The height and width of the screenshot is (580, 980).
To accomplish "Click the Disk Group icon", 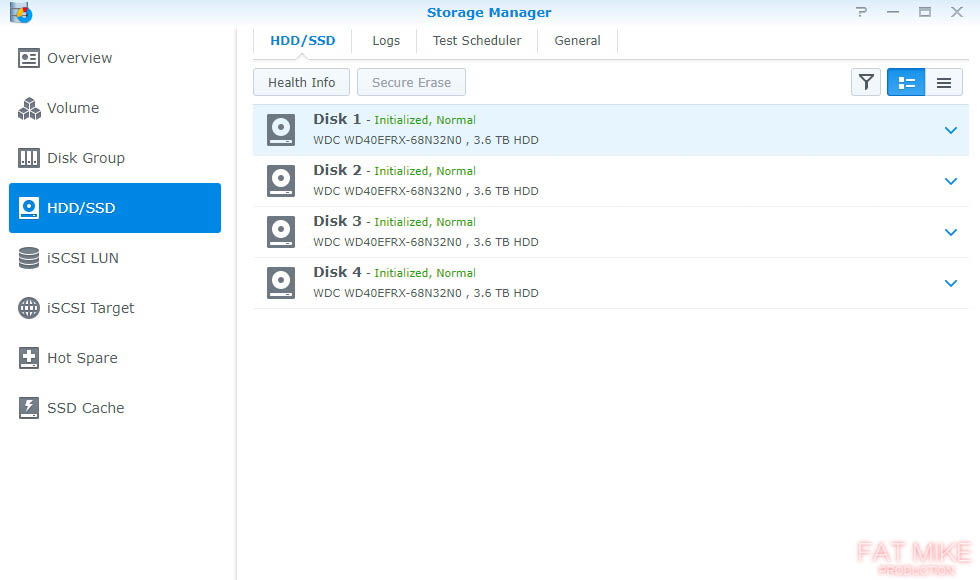I will click(x=29, y=158).
